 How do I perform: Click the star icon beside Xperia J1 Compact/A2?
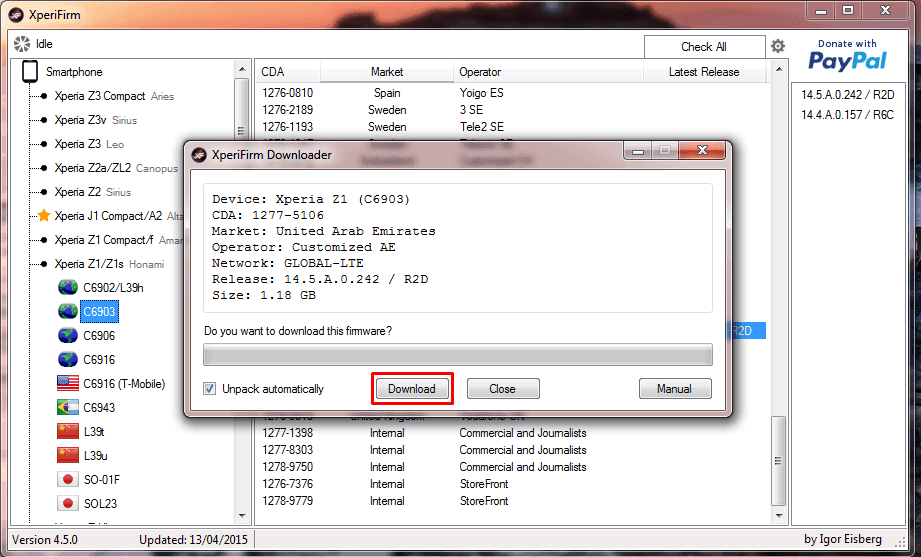tap(43, 216)
